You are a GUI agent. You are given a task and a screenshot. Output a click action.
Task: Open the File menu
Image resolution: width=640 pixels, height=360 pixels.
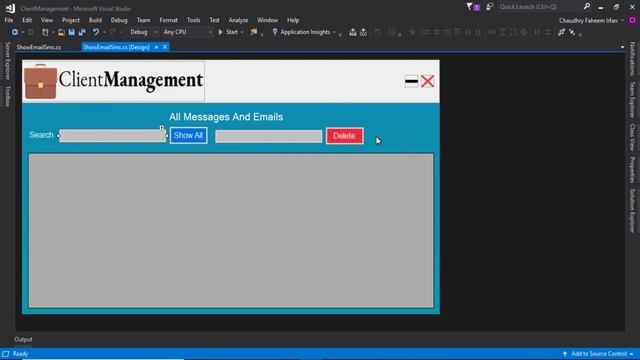pos(9,20)
